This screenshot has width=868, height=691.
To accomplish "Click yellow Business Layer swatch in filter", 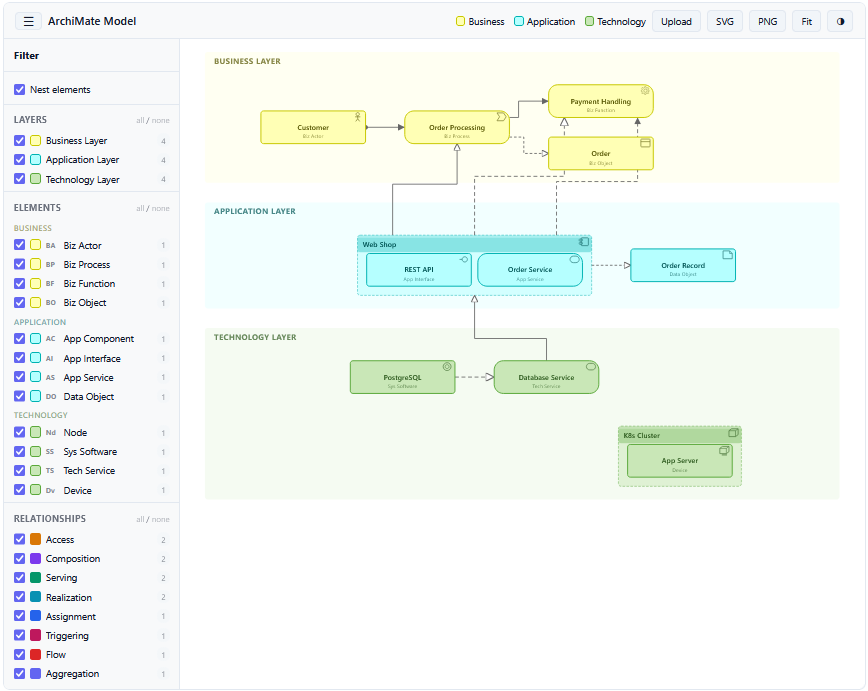I will pyautogui.click(x=35, y=140).
